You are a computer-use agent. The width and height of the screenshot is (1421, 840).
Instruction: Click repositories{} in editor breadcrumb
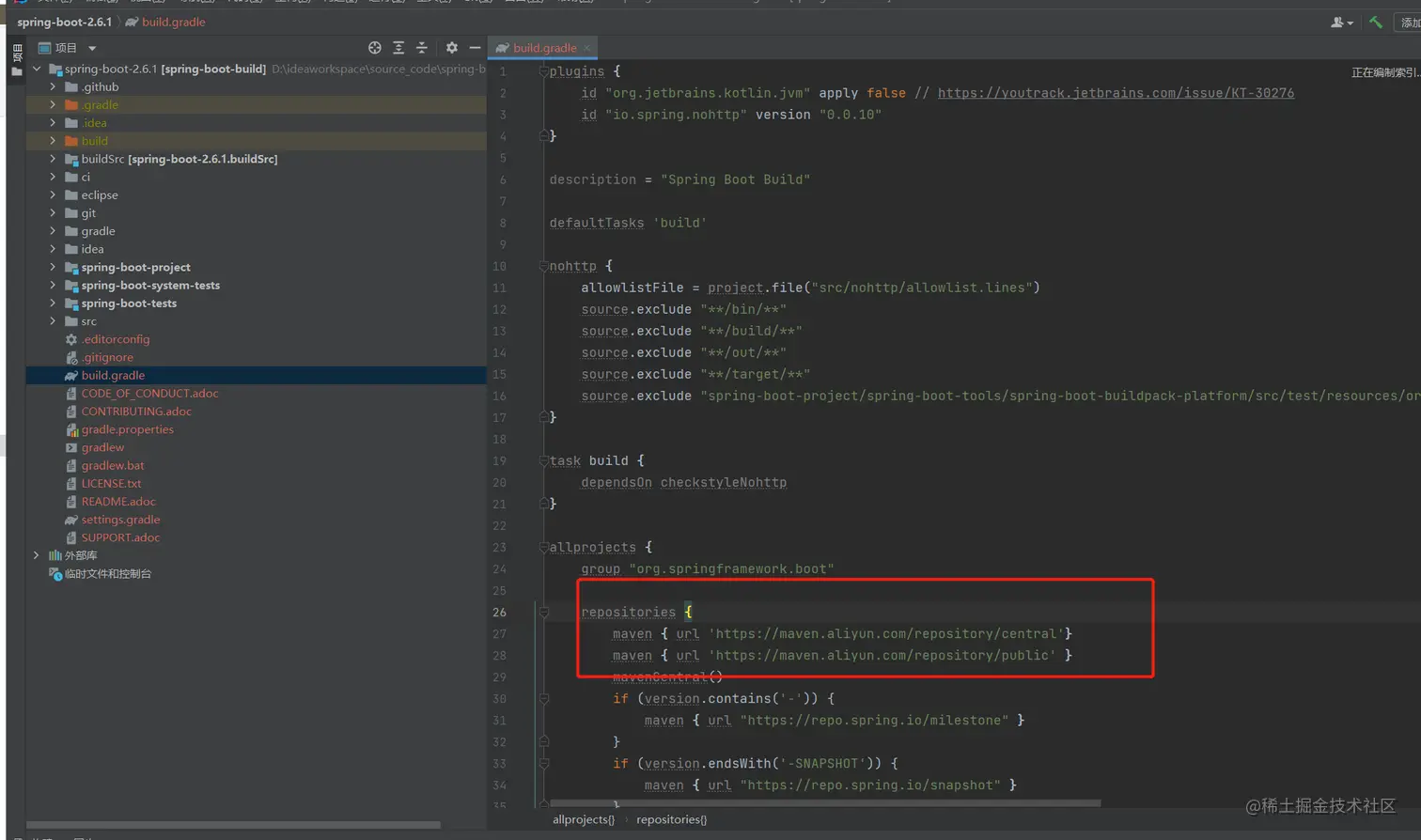671,819
